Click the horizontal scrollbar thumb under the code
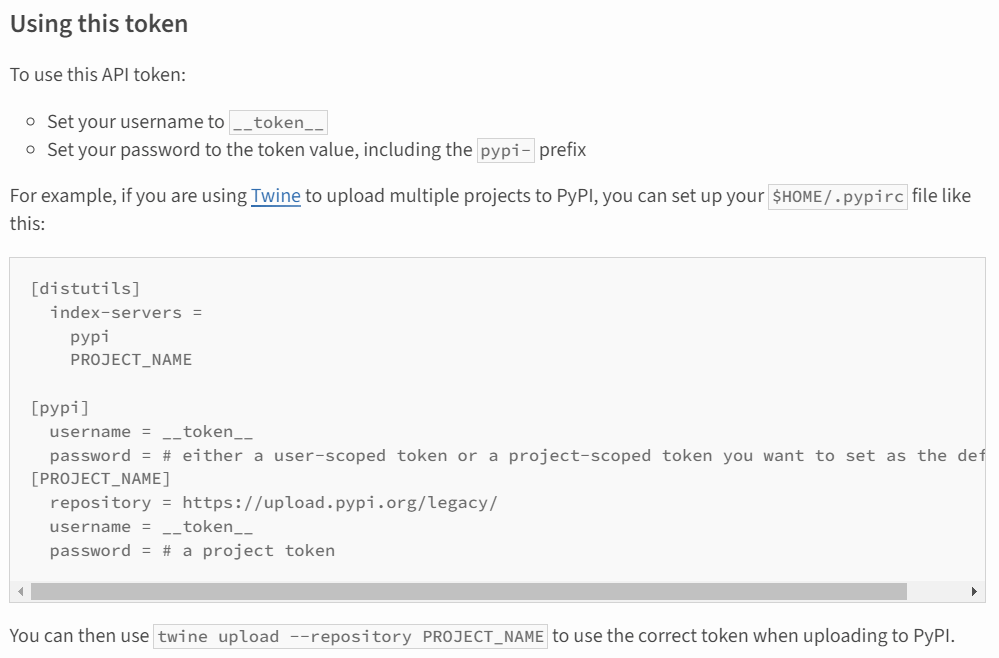999x658 pixels. (x=468, y=592)
